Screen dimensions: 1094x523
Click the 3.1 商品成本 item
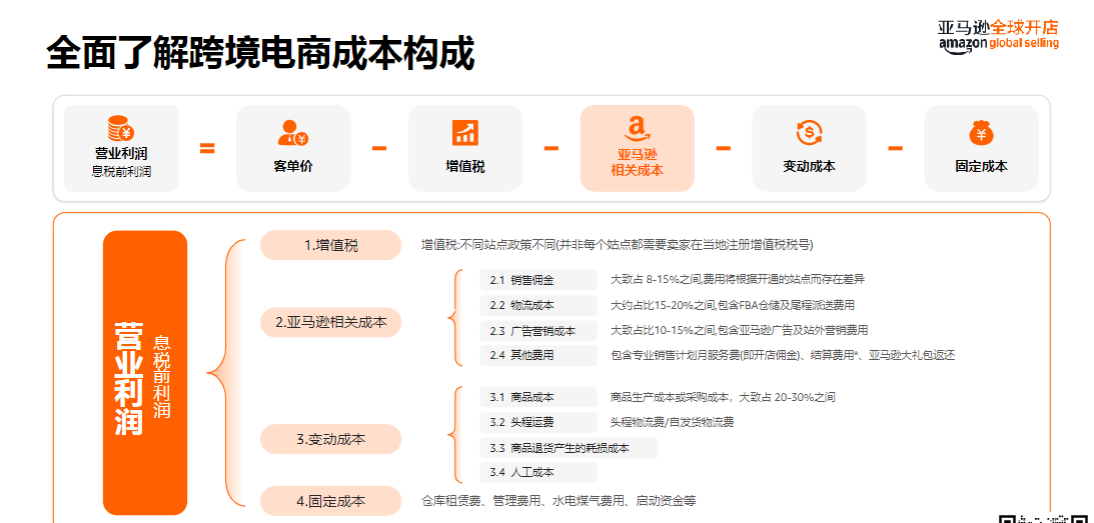pyautogui.click(x=538, y=397)
